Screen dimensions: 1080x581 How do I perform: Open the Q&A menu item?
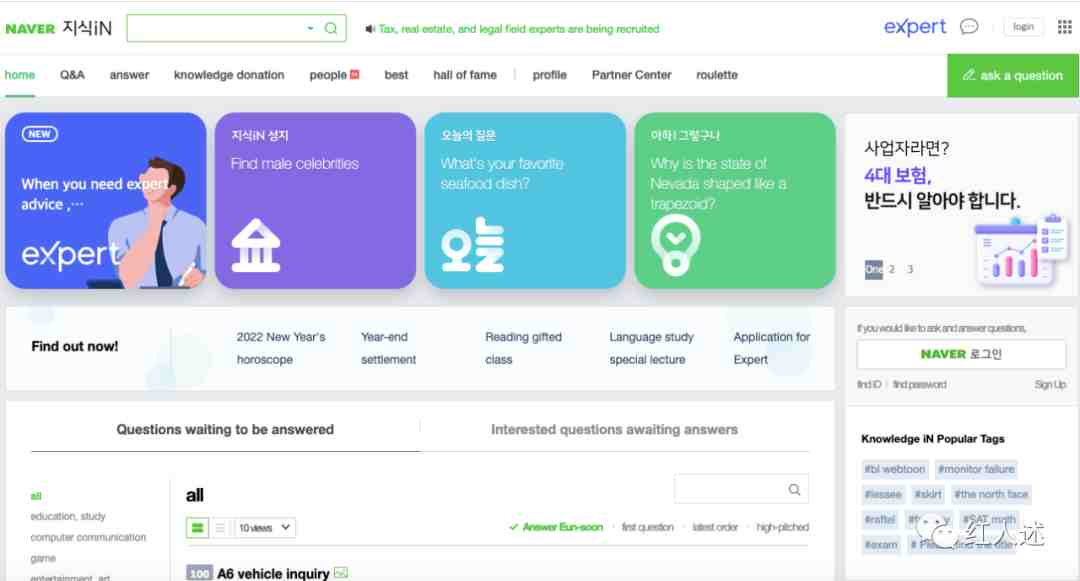72,75
